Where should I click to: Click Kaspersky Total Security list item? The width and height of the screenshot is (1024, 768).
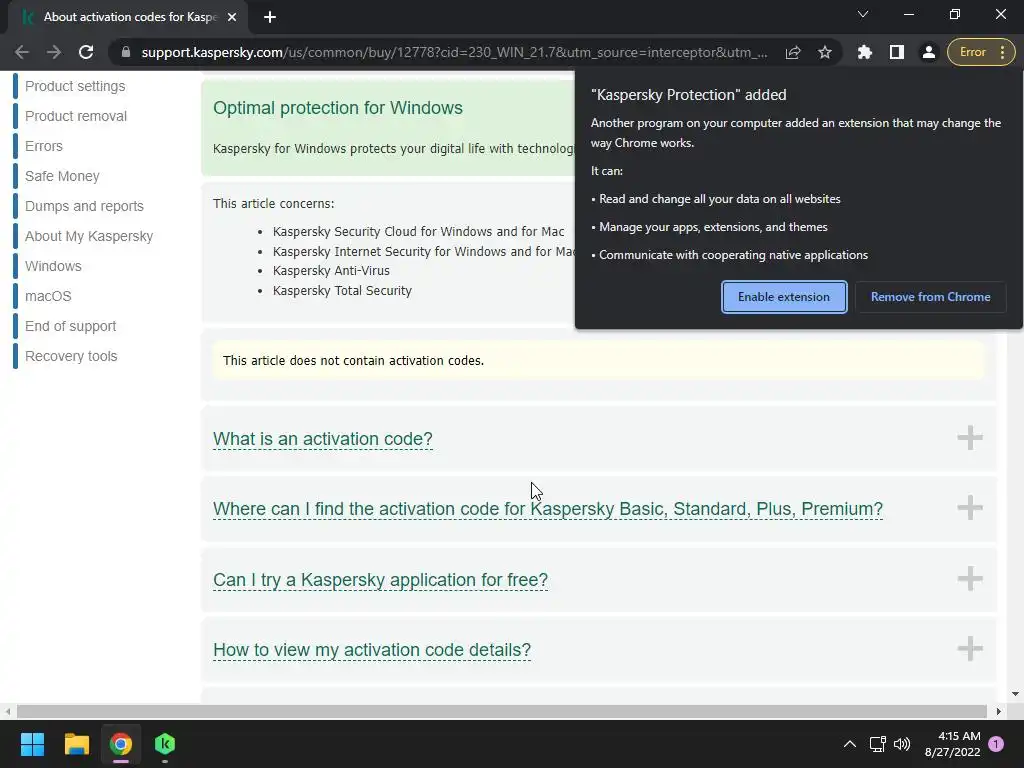342,291
